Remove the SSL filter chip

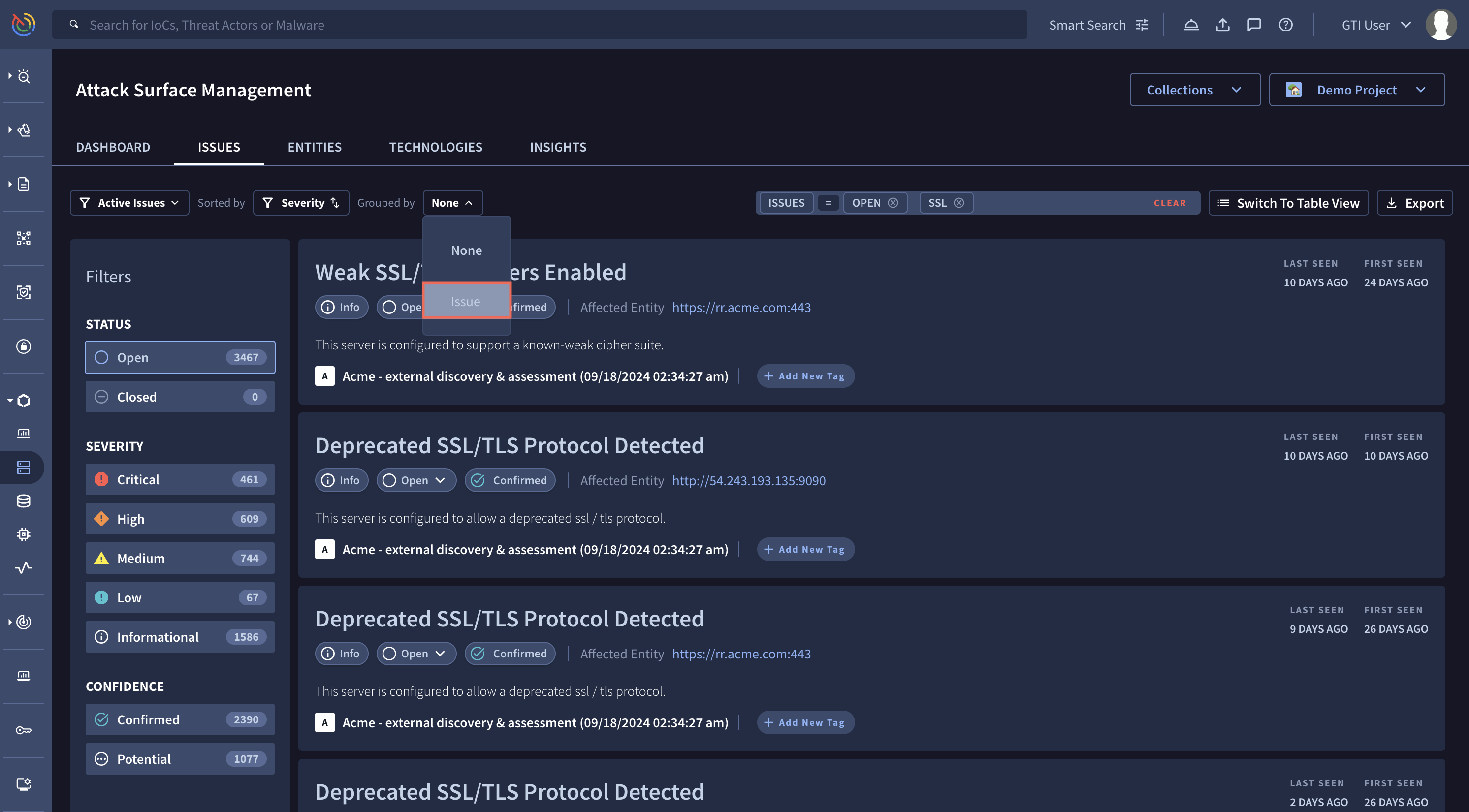coord(959,203)
